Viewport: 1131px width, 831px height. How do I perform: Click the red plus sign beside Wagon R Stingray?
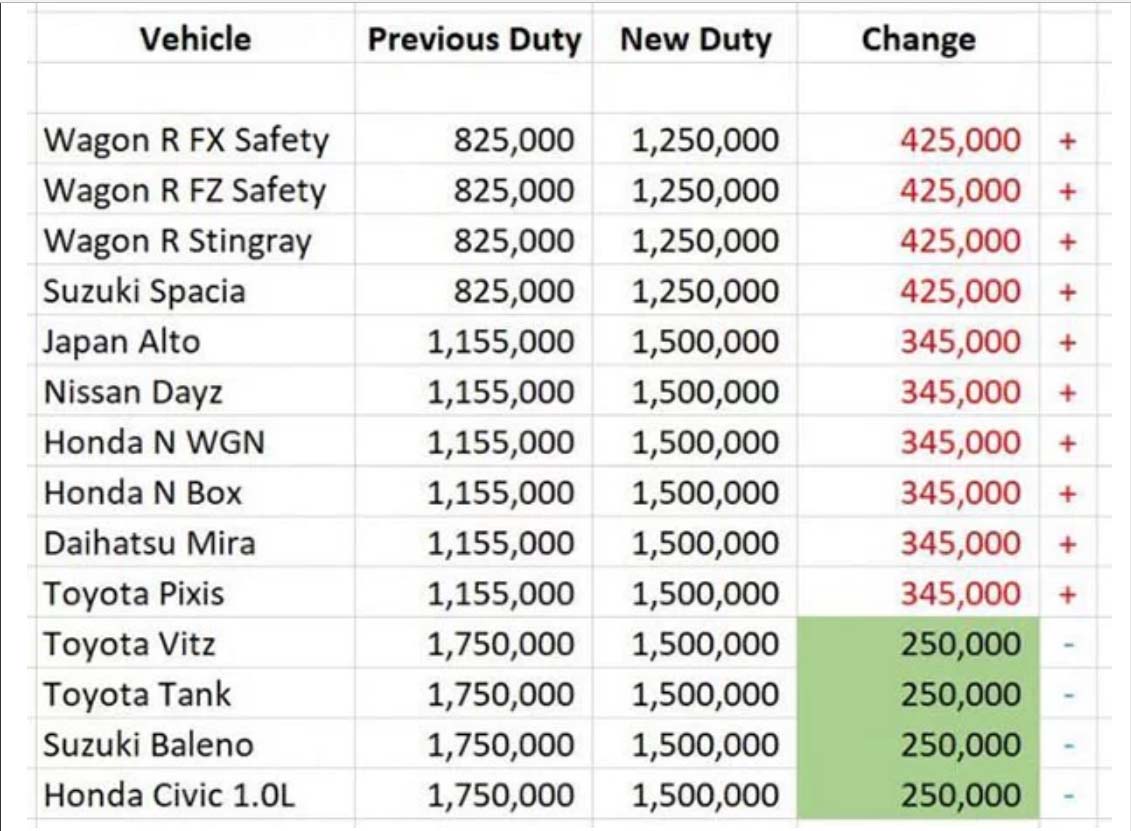[x=1067, y=241]
